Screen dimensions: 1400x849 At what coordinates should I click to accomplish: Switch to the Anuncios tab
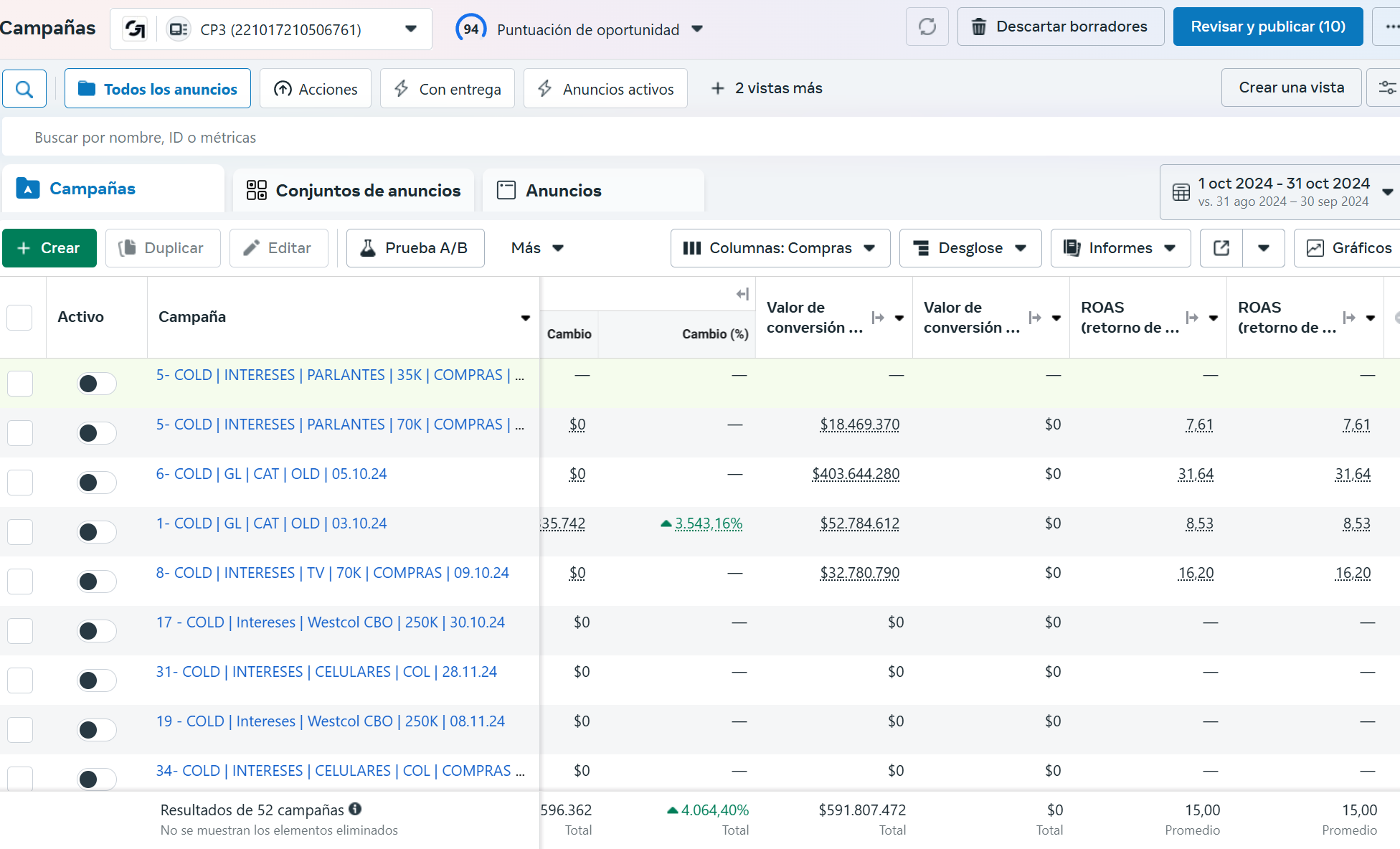[x=593, y=191]
